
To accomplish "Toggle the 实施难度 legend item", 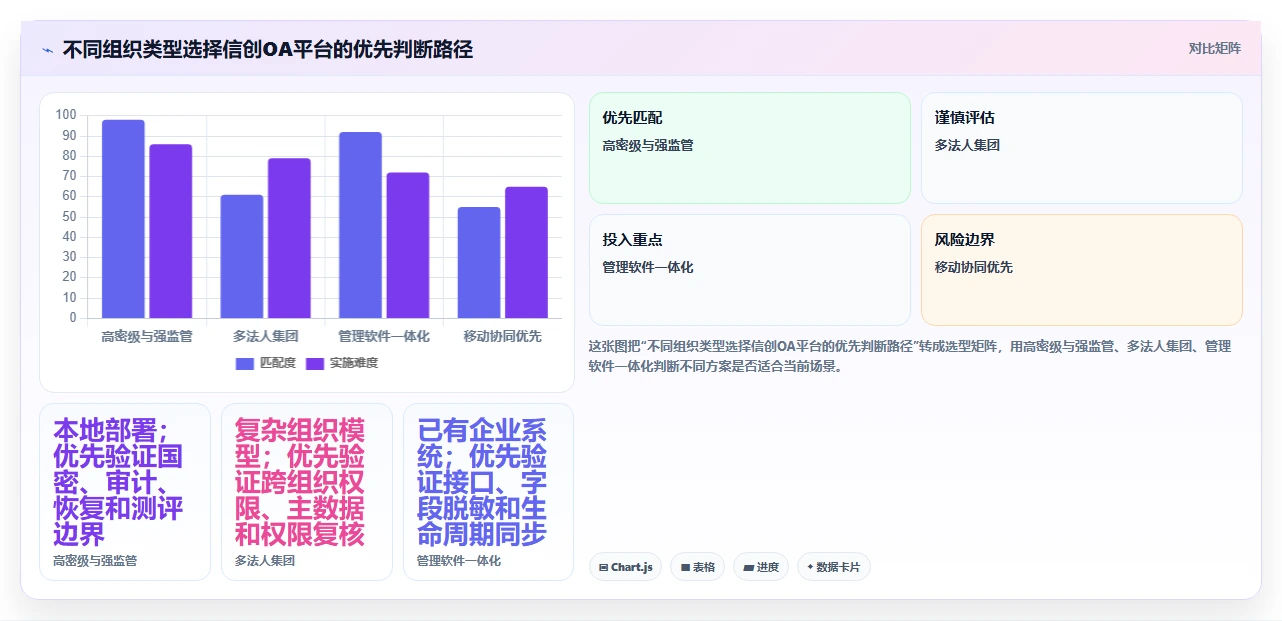I will click(342, 363).
